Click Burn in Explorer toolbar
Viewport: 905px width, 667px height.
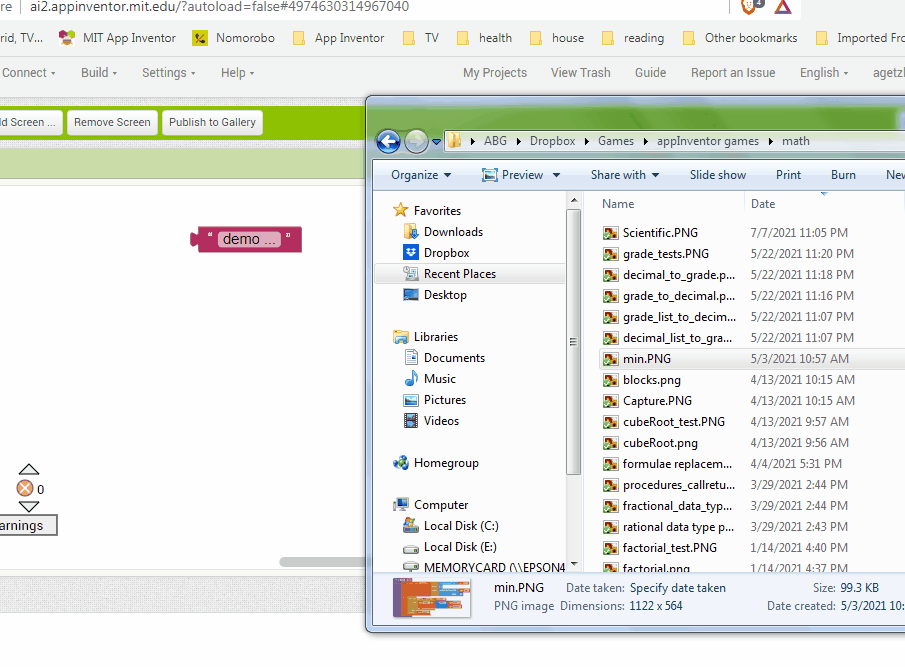pyautogui.click(x=843, y=175)
